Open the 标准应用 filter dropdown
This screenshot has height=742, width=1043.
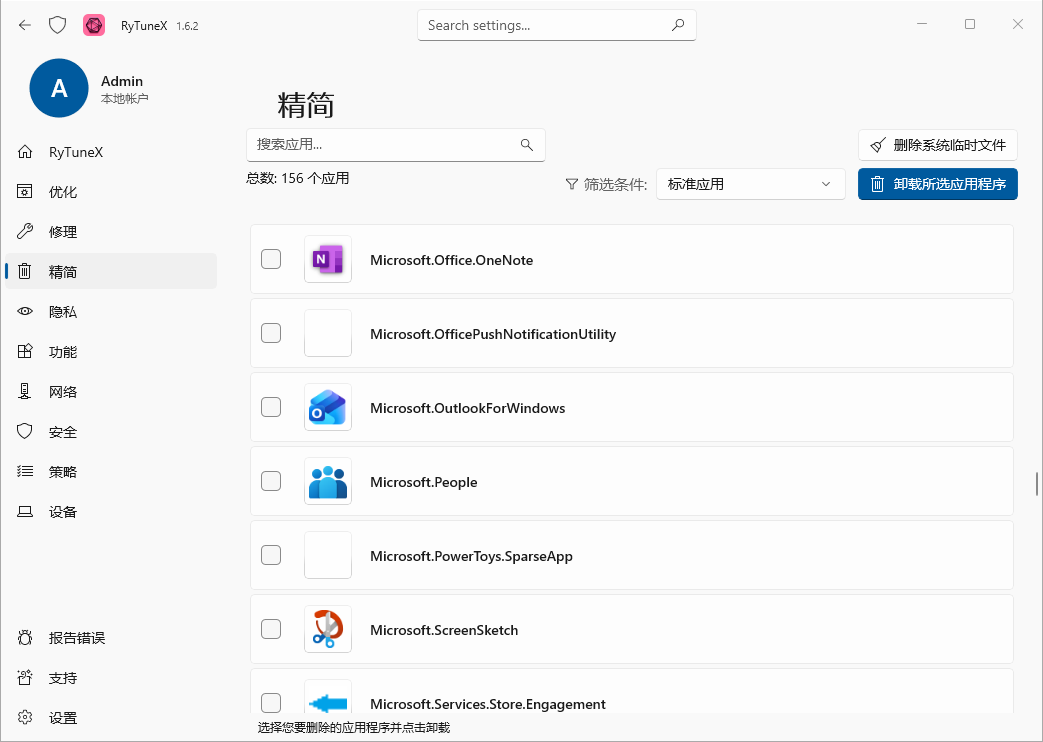750,184
